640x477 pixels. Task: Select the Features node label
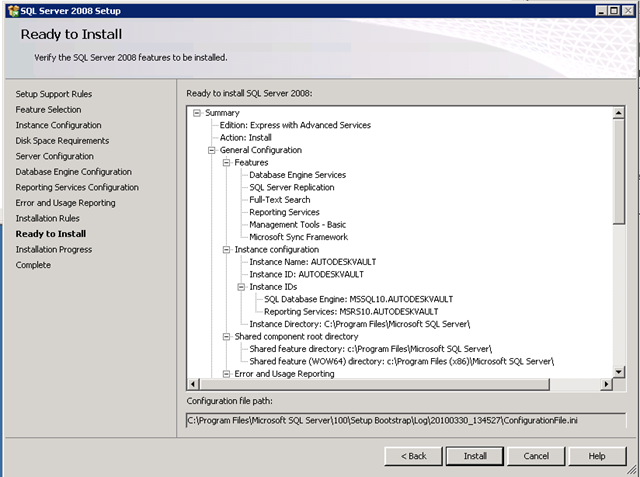251,162
